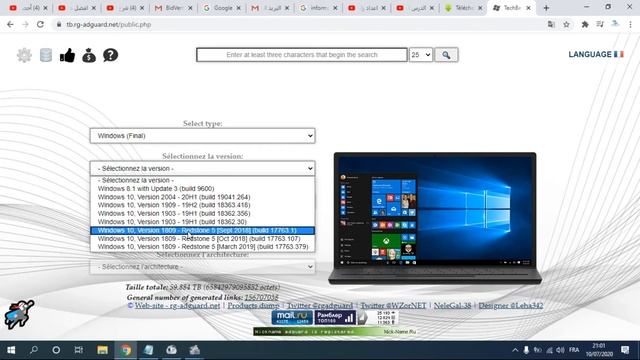
Task: Open the Windows Start button
Action: (x=11, y=350)
